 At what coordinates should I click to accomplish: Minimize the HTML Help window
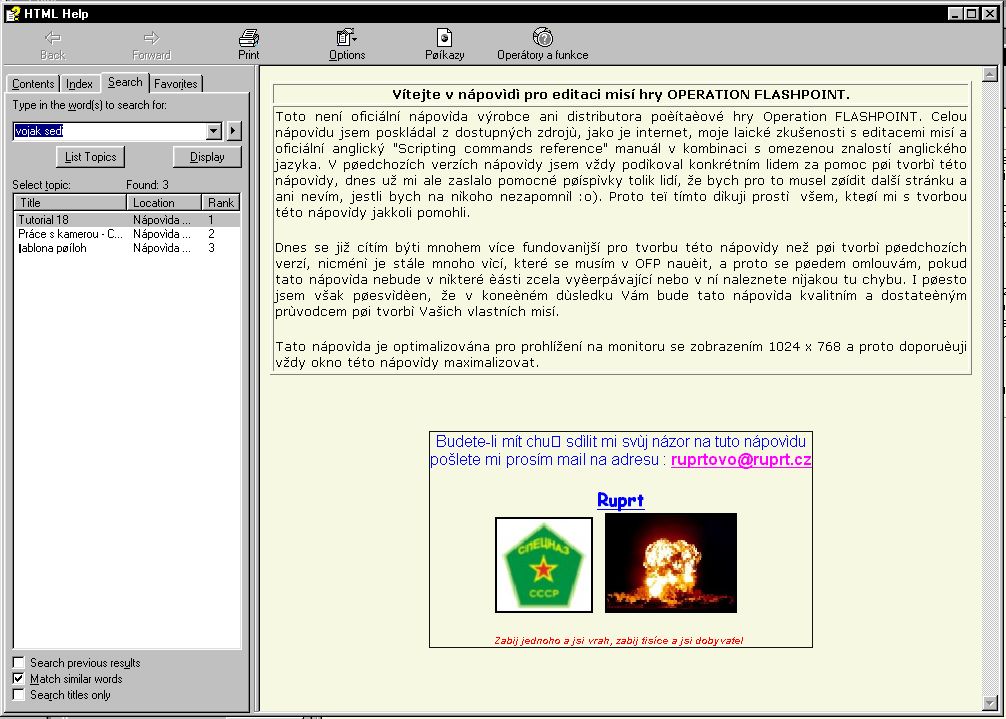[x=955, y=13]
